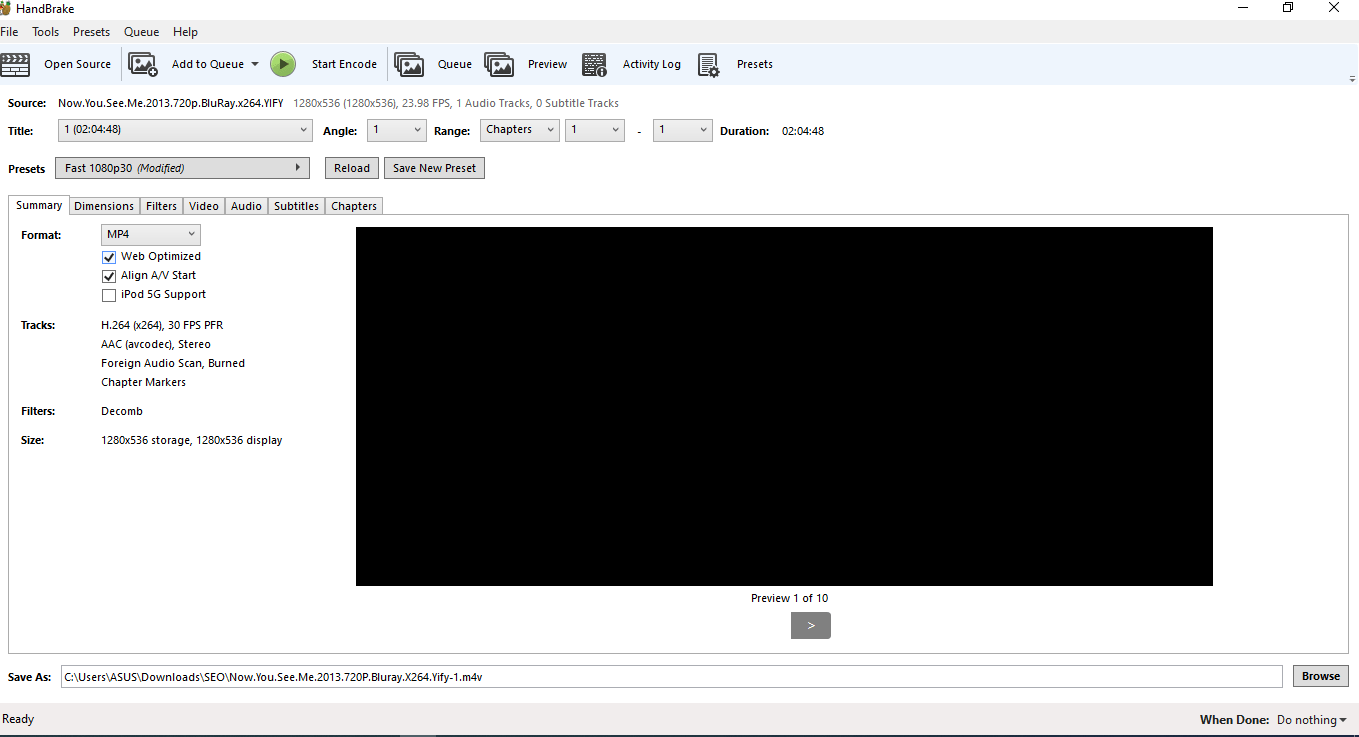Open the Format dropdown
The width and height of the screenshot is (1359, 737).
pyautogui.click(x=150, y=233)
